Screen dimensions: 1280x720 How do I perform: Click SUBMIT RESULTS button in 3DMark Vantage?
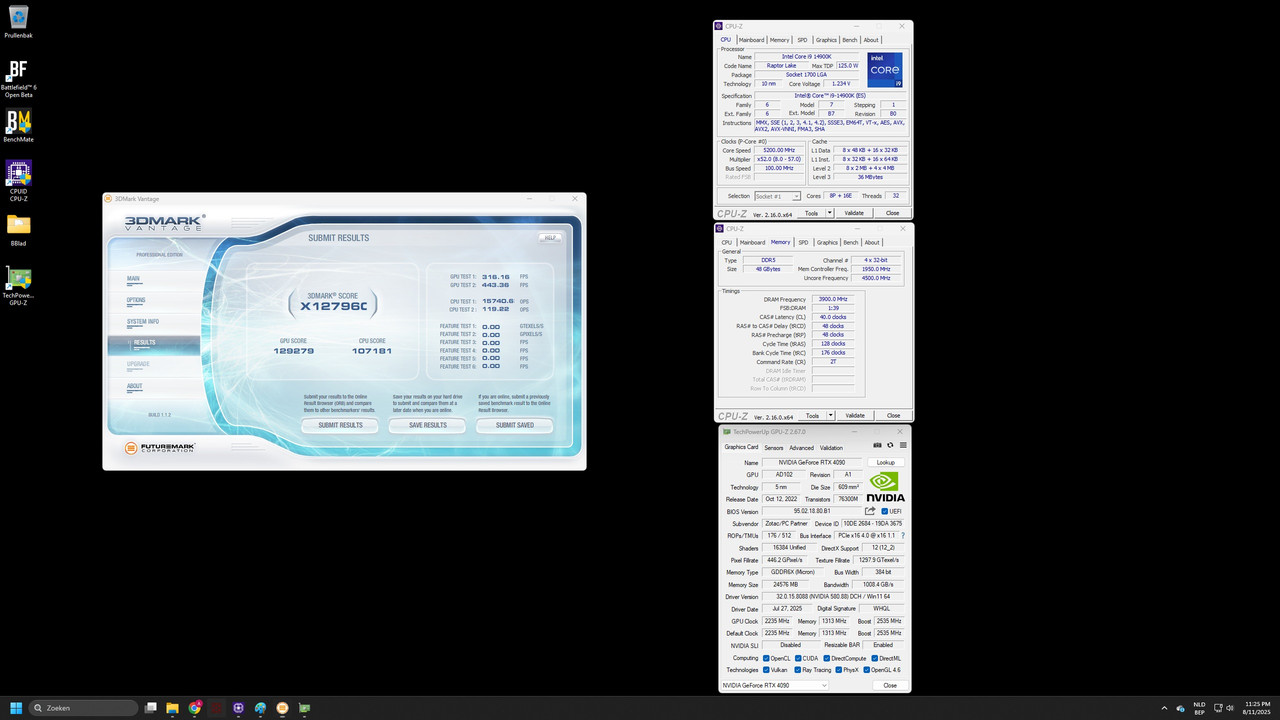(x=340, y=425)
